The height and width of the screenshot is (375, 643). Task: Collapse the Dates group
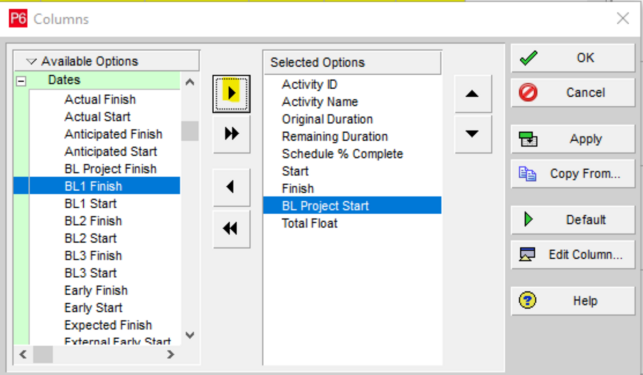21,81
